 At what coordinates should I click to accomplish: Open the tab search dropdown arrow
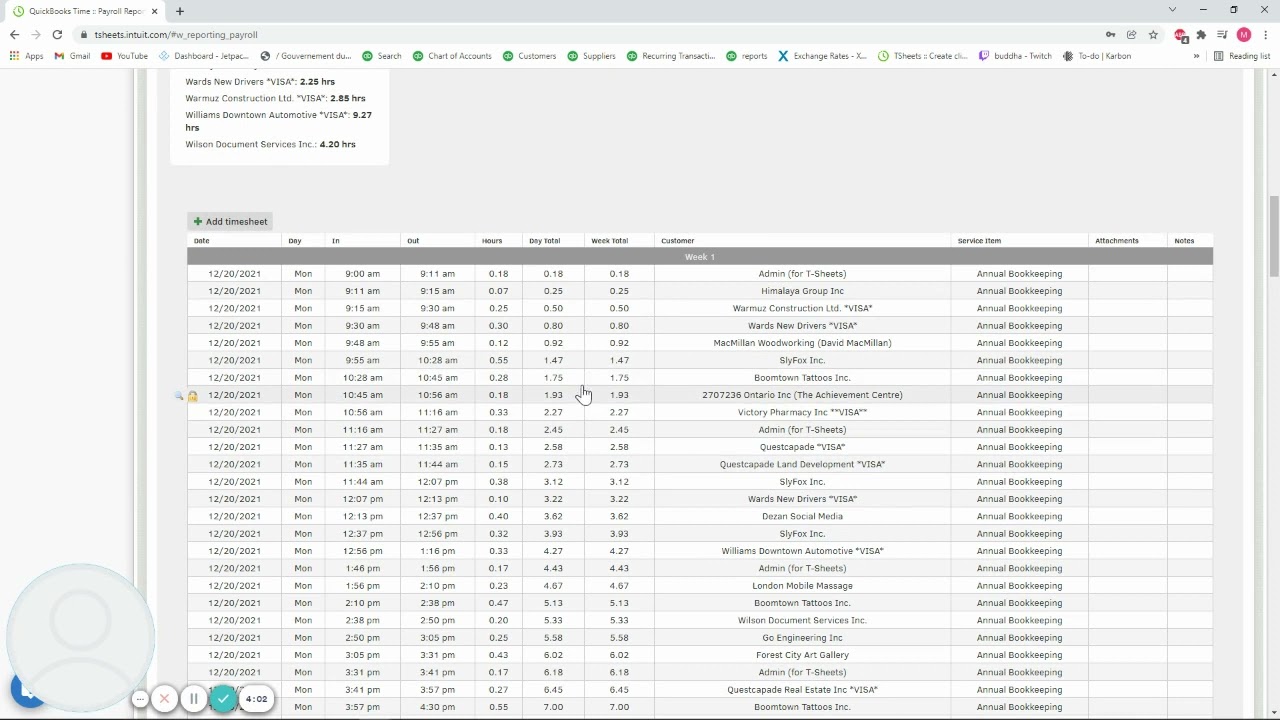[x=1172, y=10]
